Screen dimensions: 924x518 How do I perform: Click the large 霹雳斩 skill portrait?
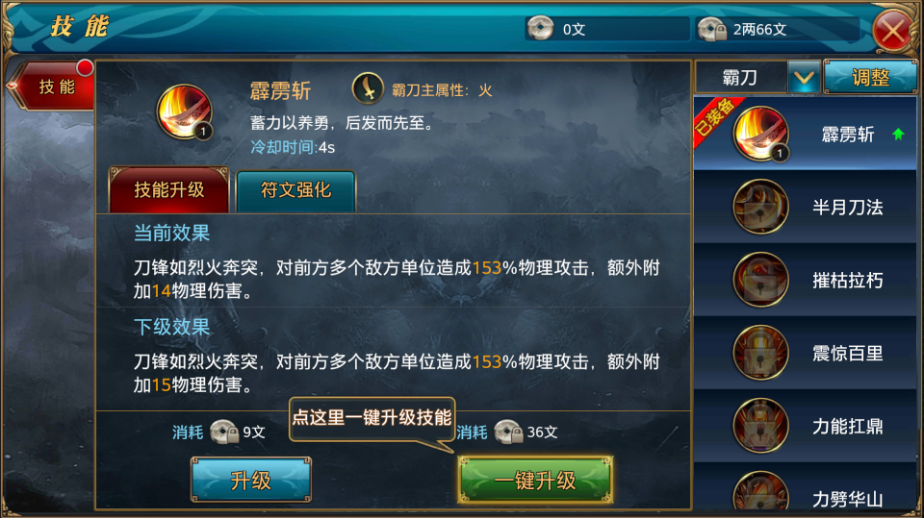(184, 112)
